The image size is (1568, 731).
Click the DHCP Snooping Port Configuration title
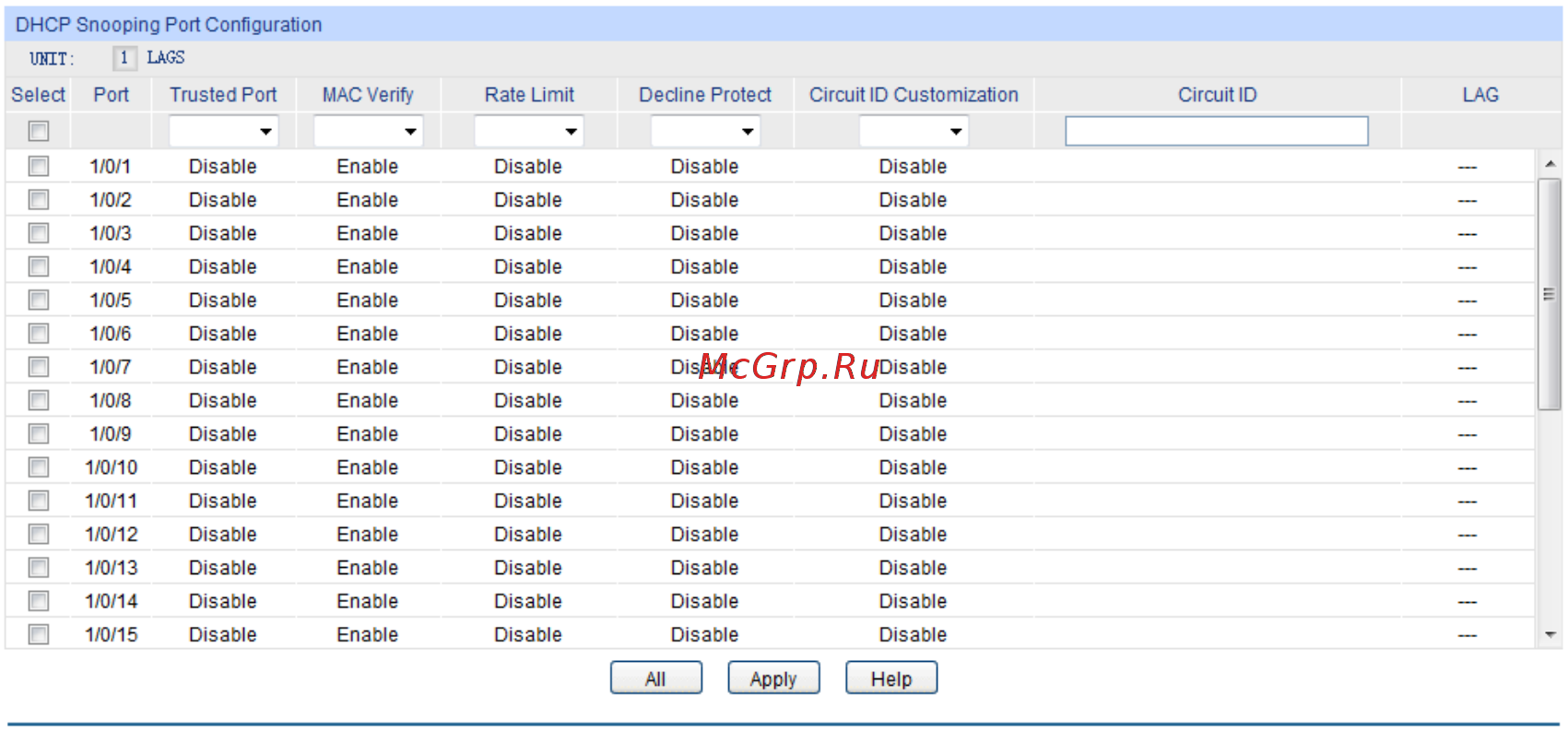(169, 25)
